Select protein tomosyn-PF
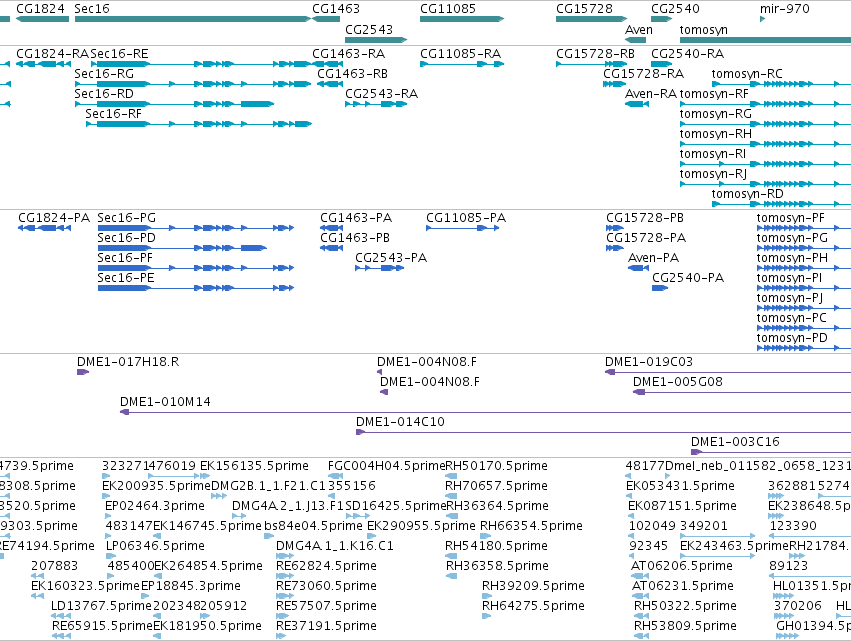Screen dimensions: 851x641 [791, 218]
